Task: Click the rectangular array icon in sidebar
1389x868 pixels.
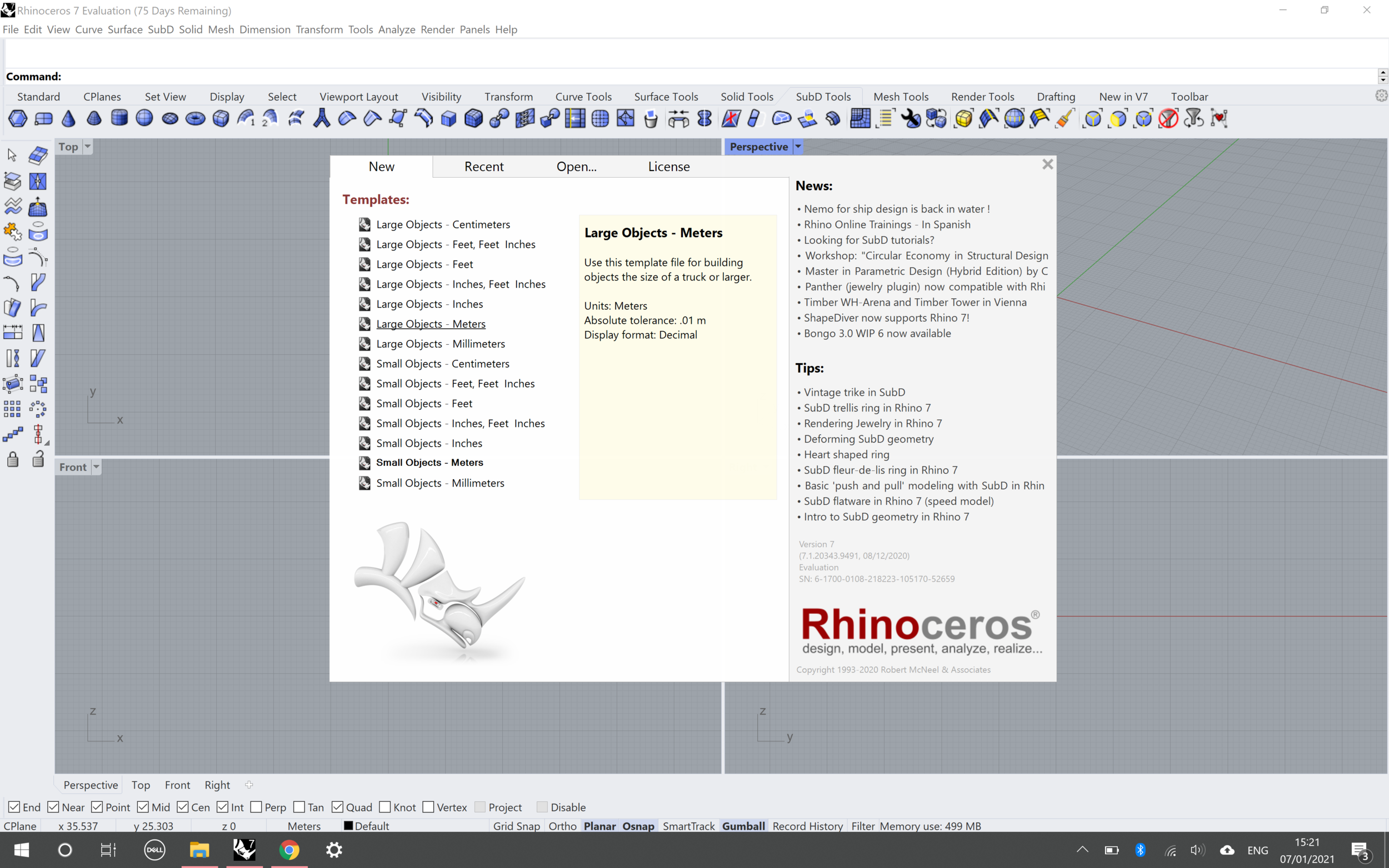Action: [12, 409]
